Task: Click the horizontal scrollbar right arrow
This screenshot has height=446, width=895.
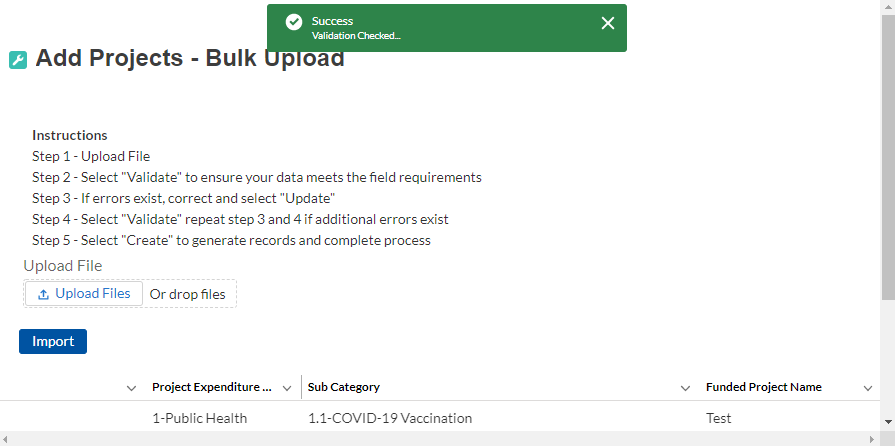Action: point(873,439)
